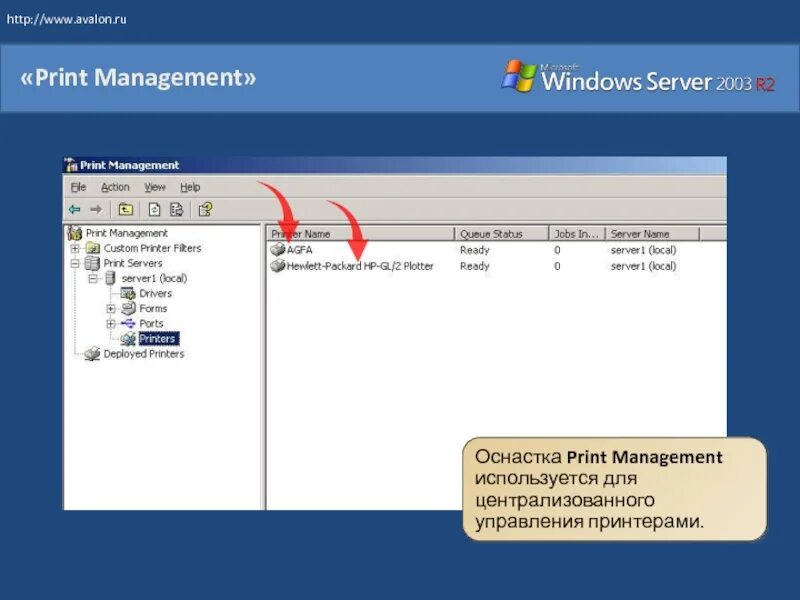
Task: Select the AGFA printer name
Action: [299, 250]
